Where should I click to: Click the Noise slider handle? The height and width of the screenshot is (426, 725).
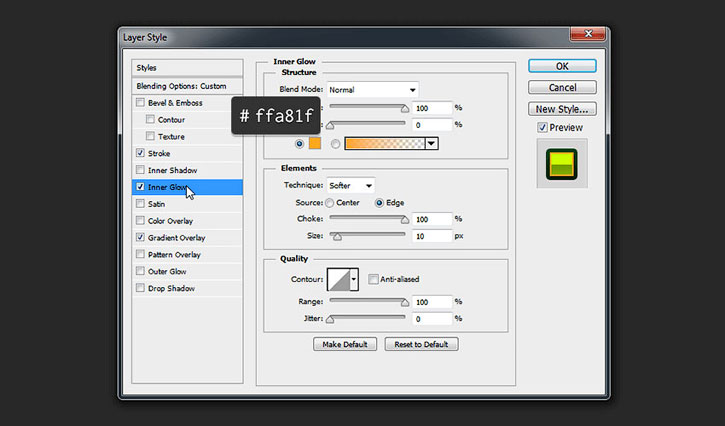tap(330, 126)
